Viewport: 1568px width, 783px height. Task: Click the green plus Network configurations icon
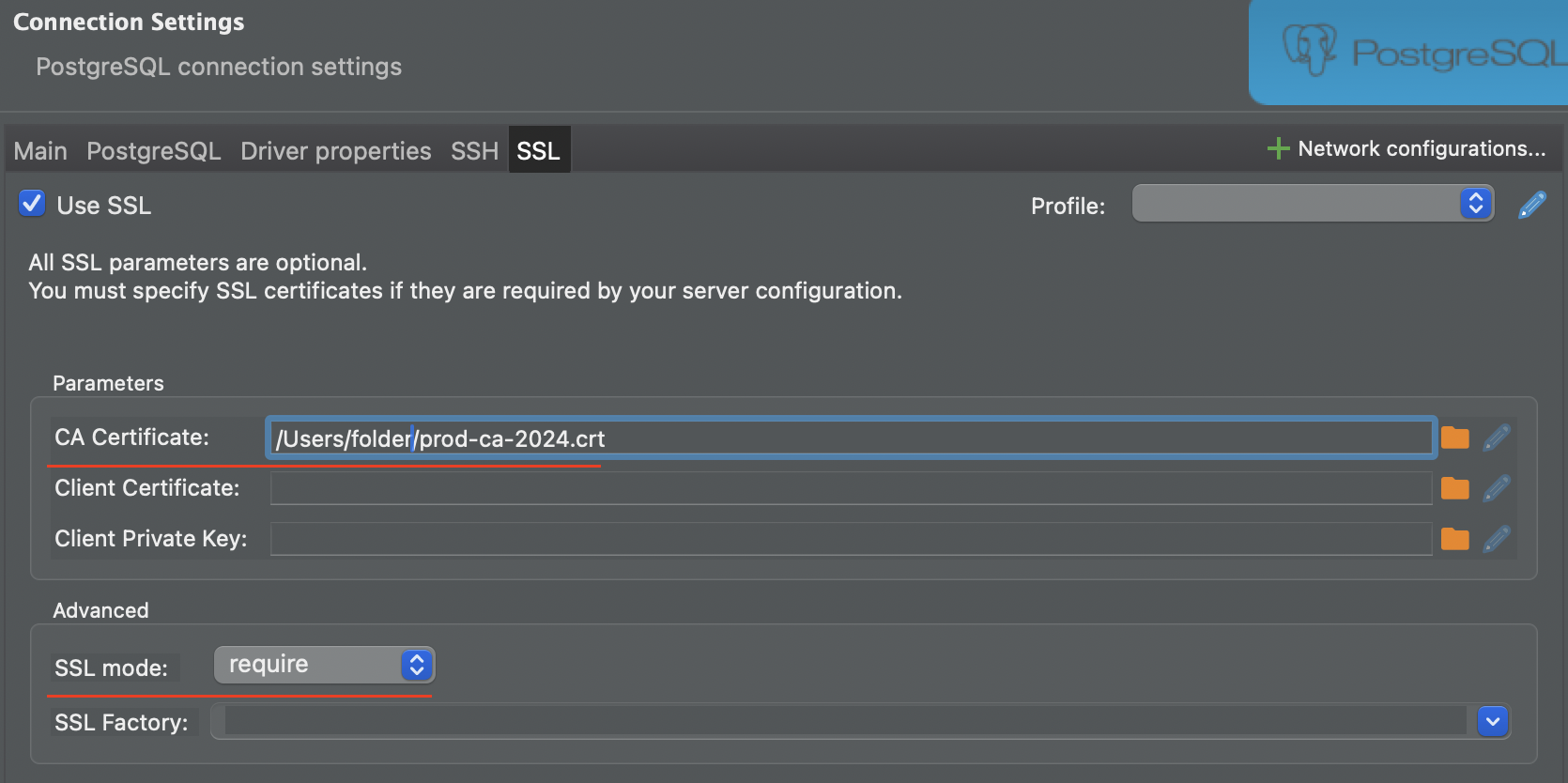click(1278, 148)
